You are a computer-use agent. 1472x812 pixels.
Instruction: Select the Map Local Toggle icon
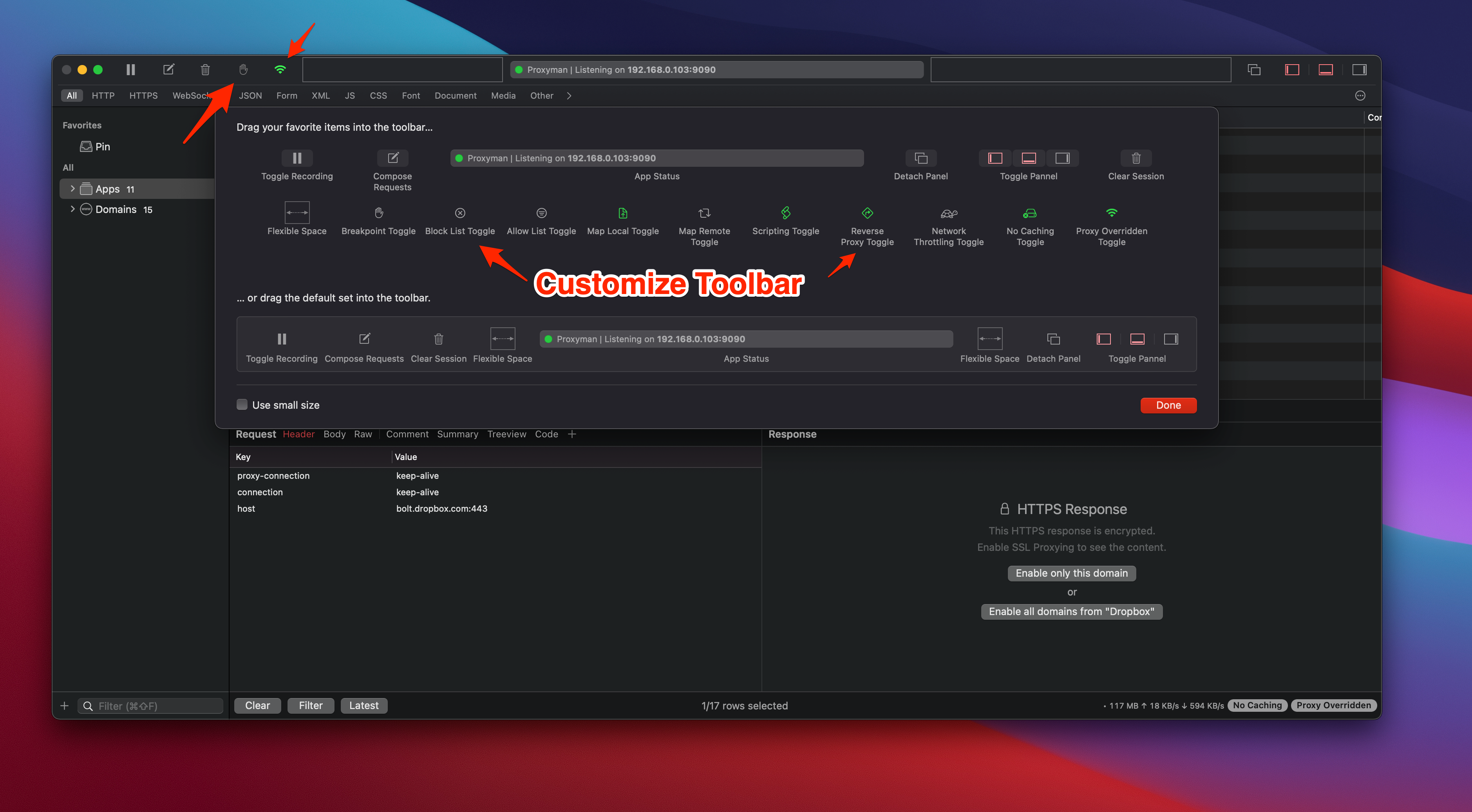623,213
